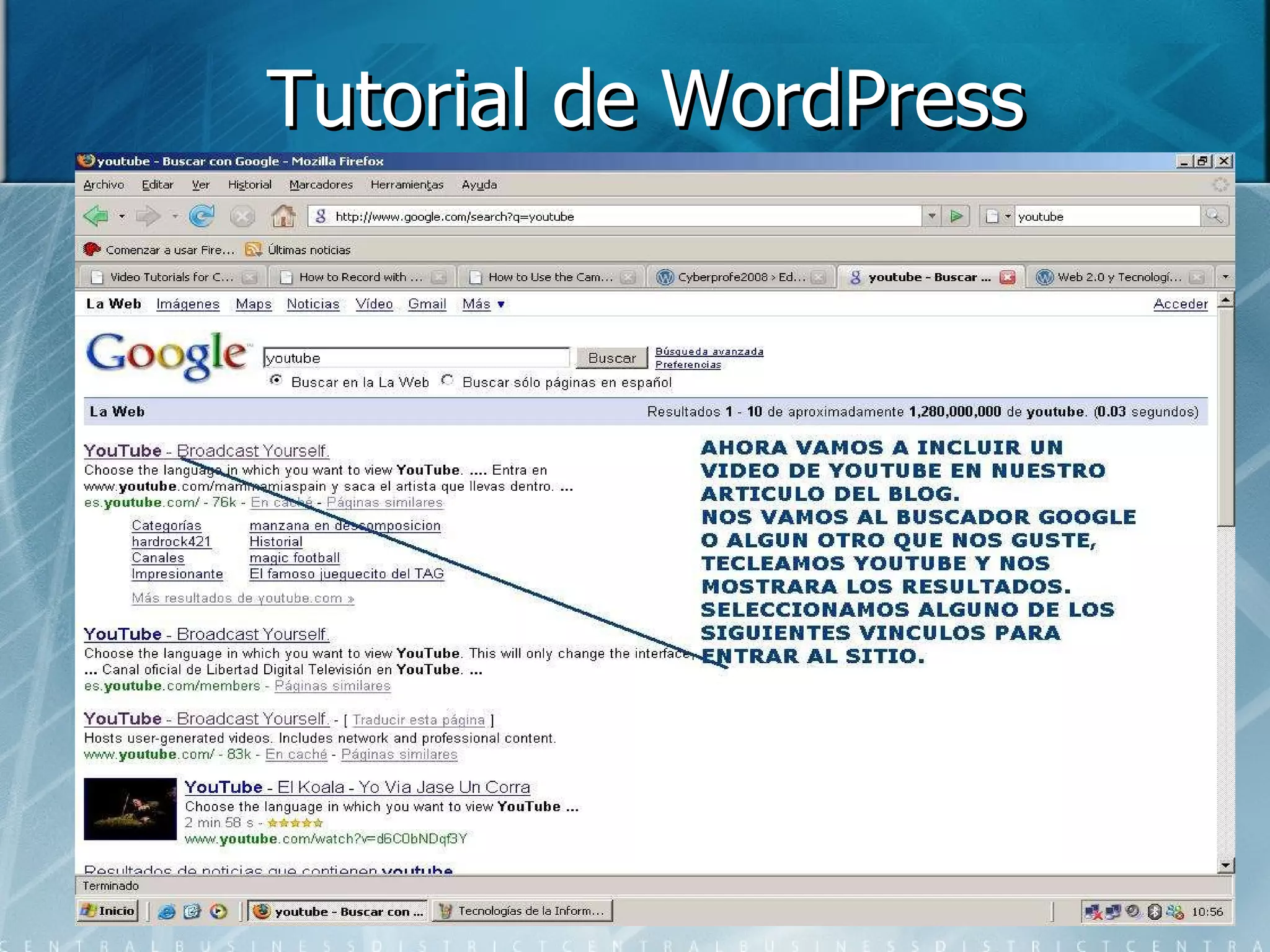Click 'Traducir esta página' link
This screenshot has height=952, width=1270.
(x=419, y=720)
